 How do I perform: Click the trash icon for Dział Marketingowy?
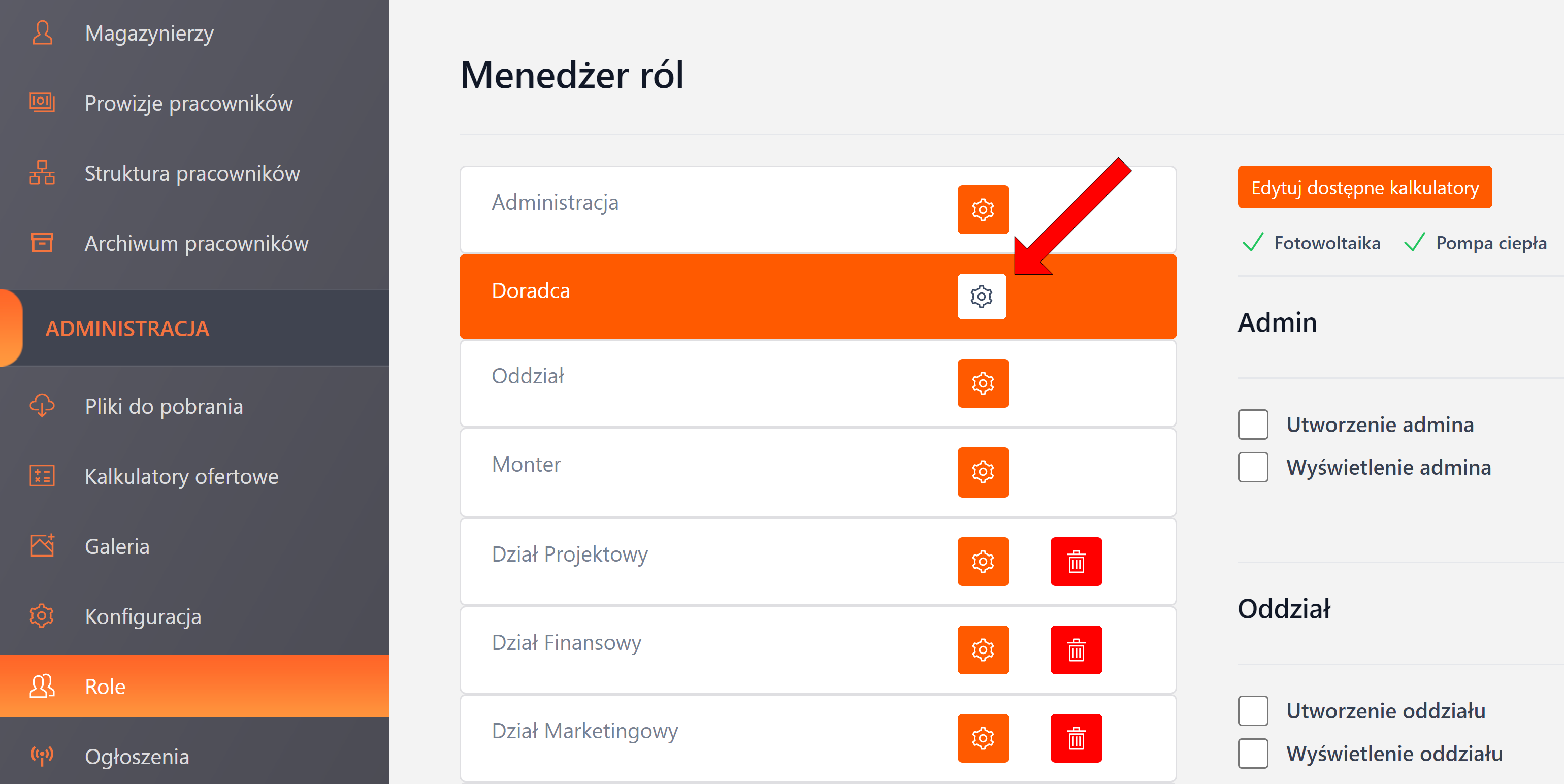tap(1076, 738)
